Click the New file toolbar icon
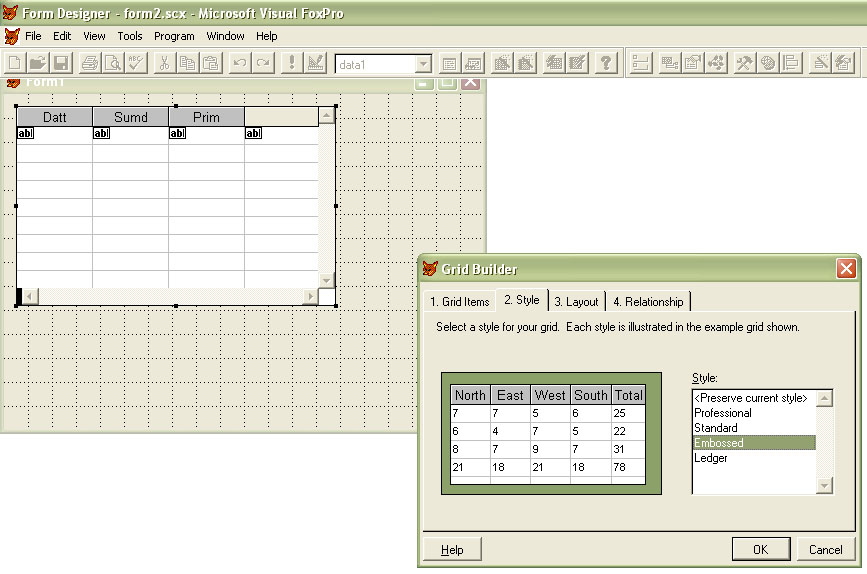The height and width of the screenshot is (574, 867). point(14,63)
